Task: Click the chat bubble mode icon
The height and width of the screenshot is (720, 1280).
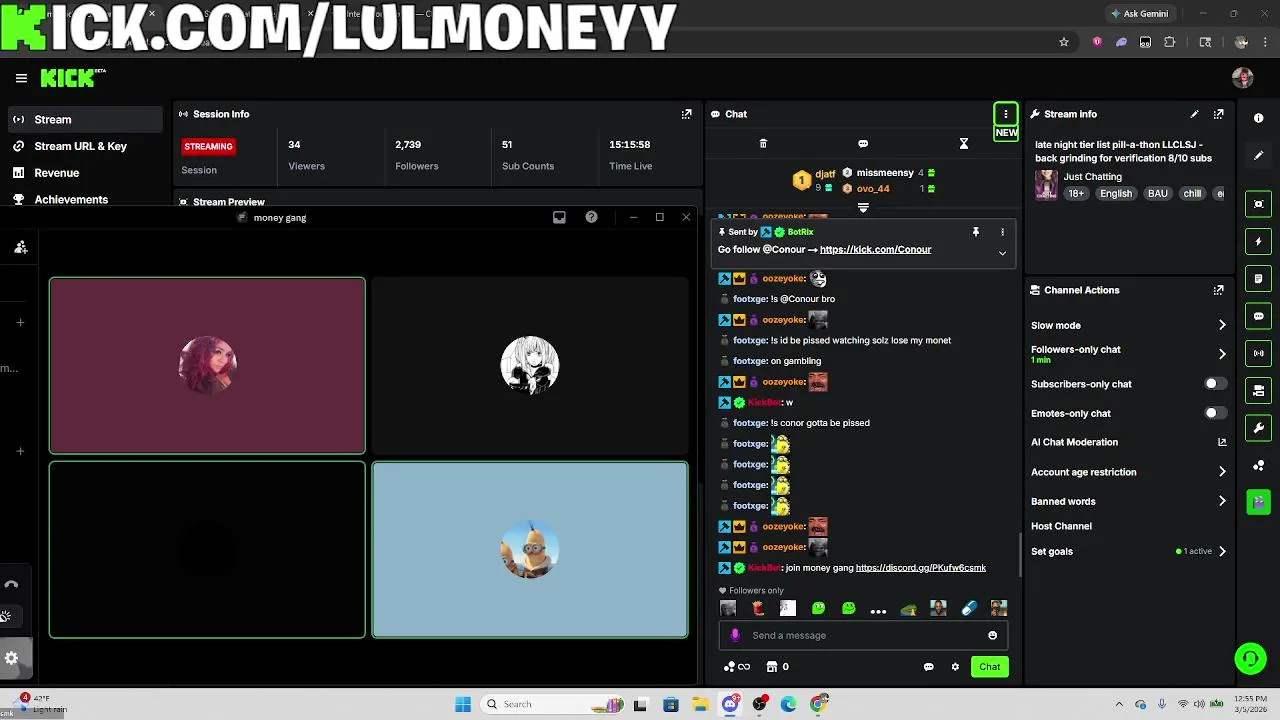Action: pyautogui.click(x=863, y=144)
